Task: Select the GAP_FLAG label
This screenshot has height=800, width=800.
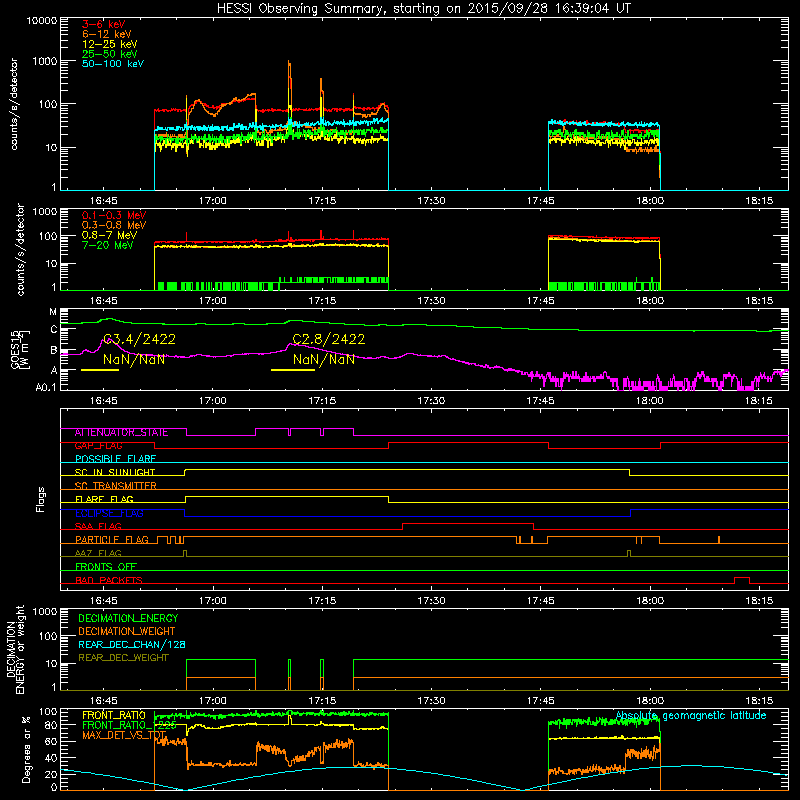Action: 98,446
